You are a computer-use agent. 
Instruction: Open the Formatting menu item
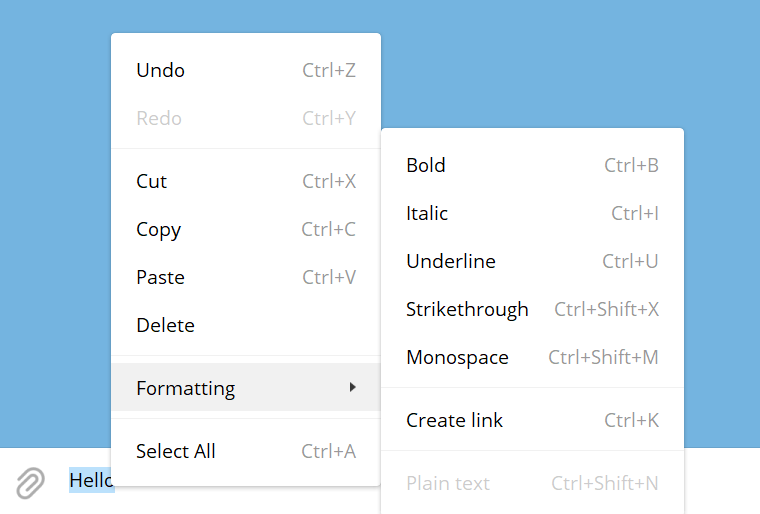[x=186, y=388]
